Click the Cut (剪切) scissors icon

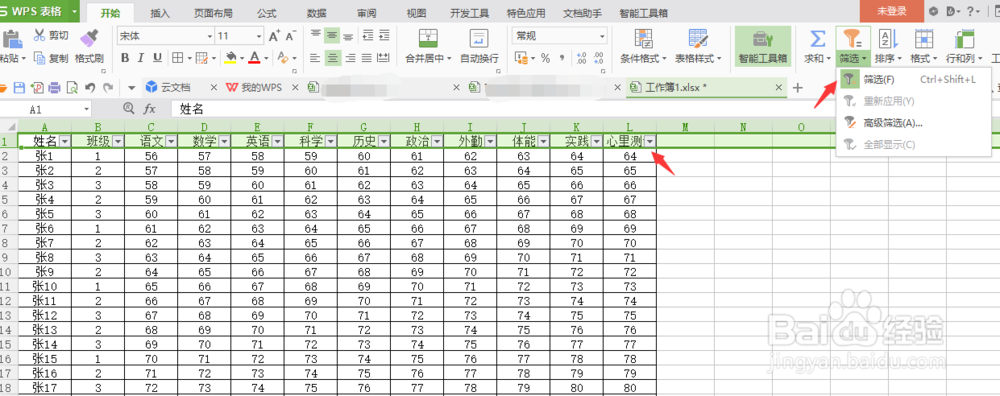(x=40, y=36)
